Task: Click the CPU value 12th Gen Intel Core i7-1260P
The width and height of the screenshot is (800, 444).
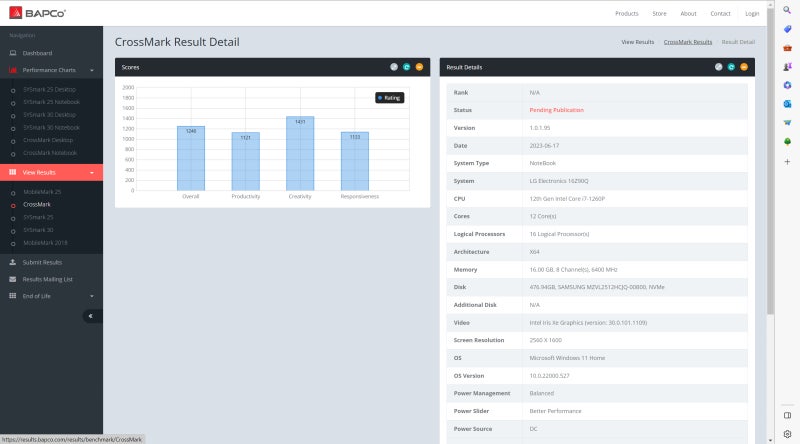Action: coord(567,199)
